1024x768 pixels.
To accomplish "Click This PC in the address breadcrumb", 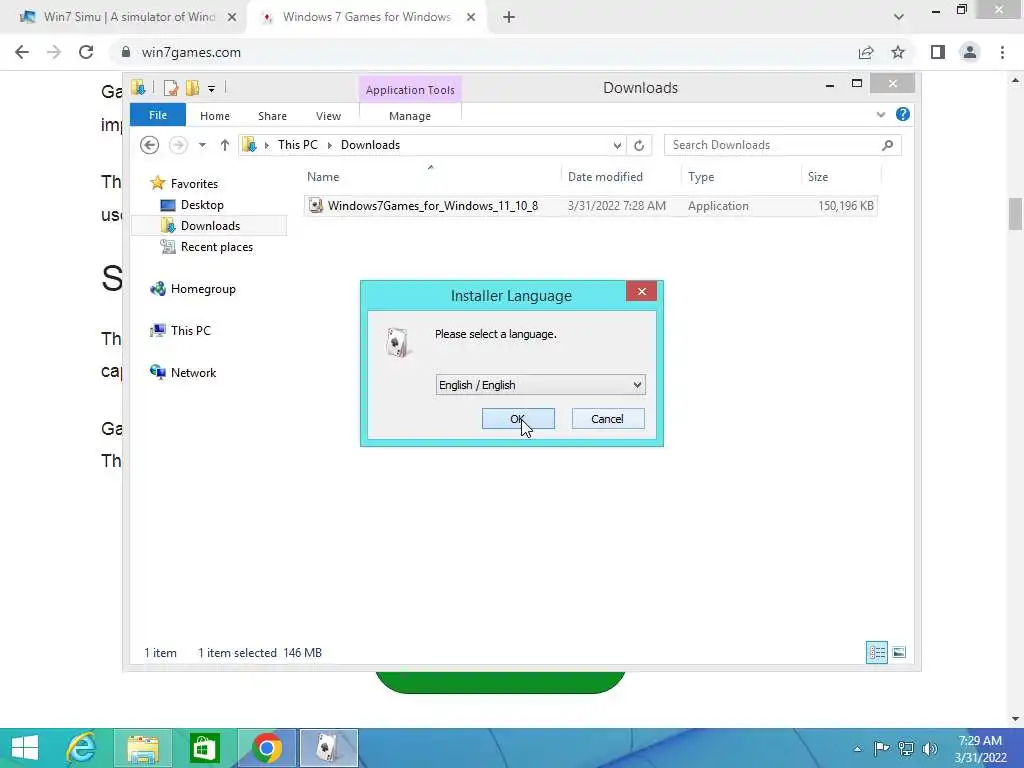I will (x=298, y=145).
